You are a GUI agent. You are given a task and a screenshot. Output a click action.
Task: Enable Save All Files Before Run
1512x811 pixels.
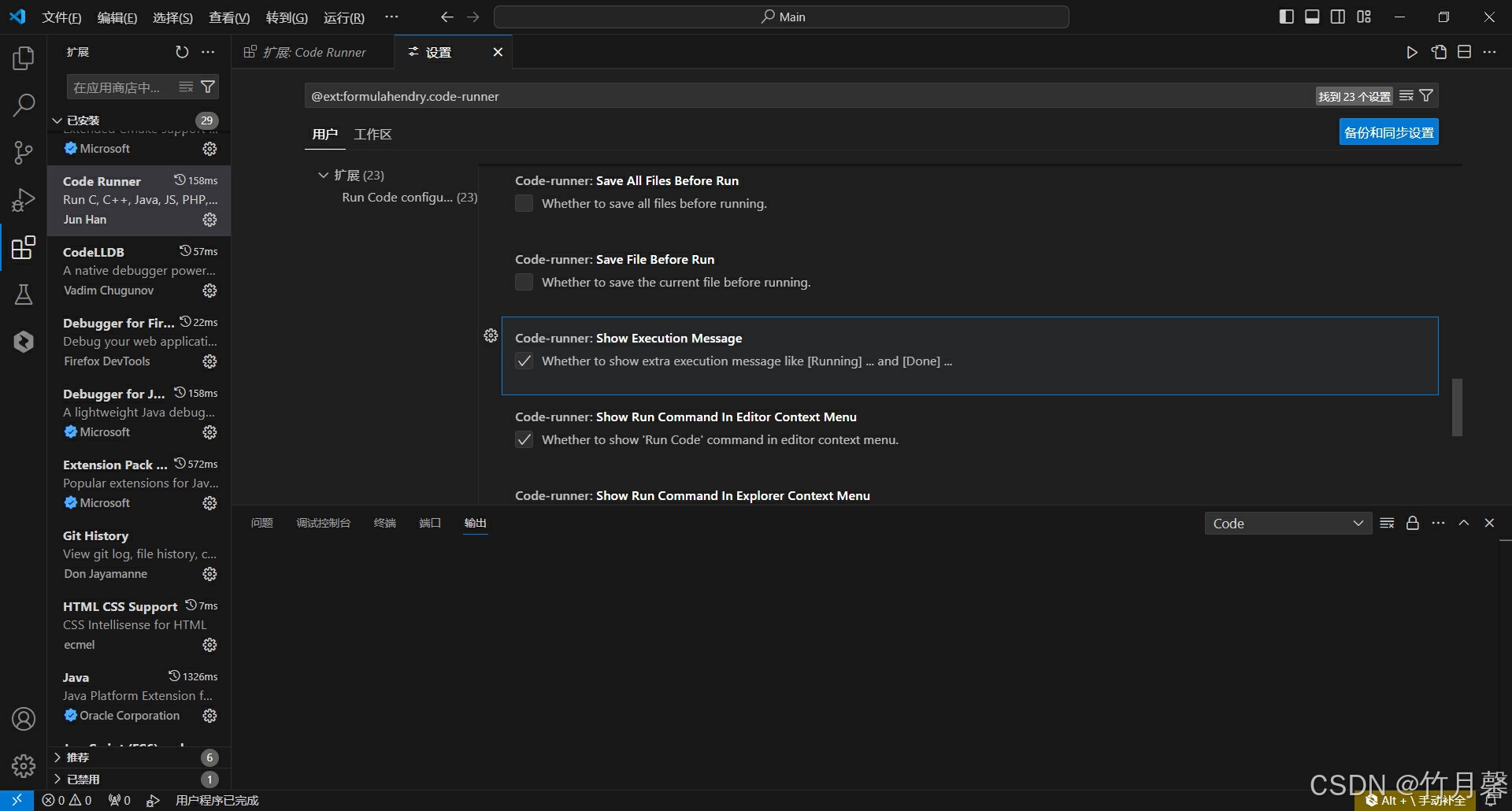(524, 204)
